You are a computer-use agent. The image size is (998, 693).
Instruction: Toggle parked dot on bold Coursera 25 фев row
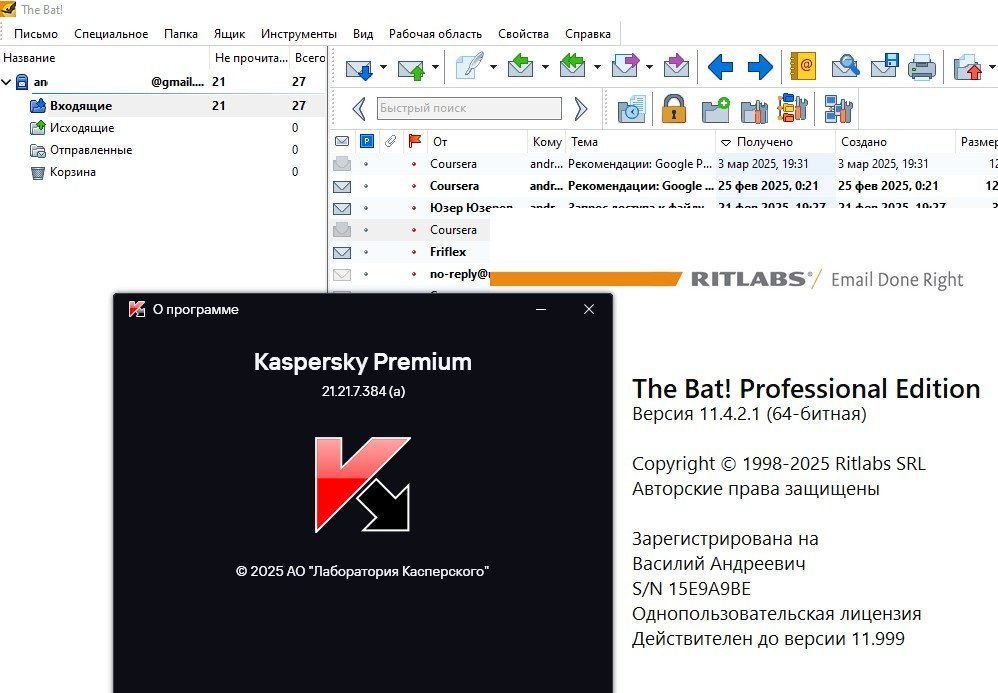(366, 186)
